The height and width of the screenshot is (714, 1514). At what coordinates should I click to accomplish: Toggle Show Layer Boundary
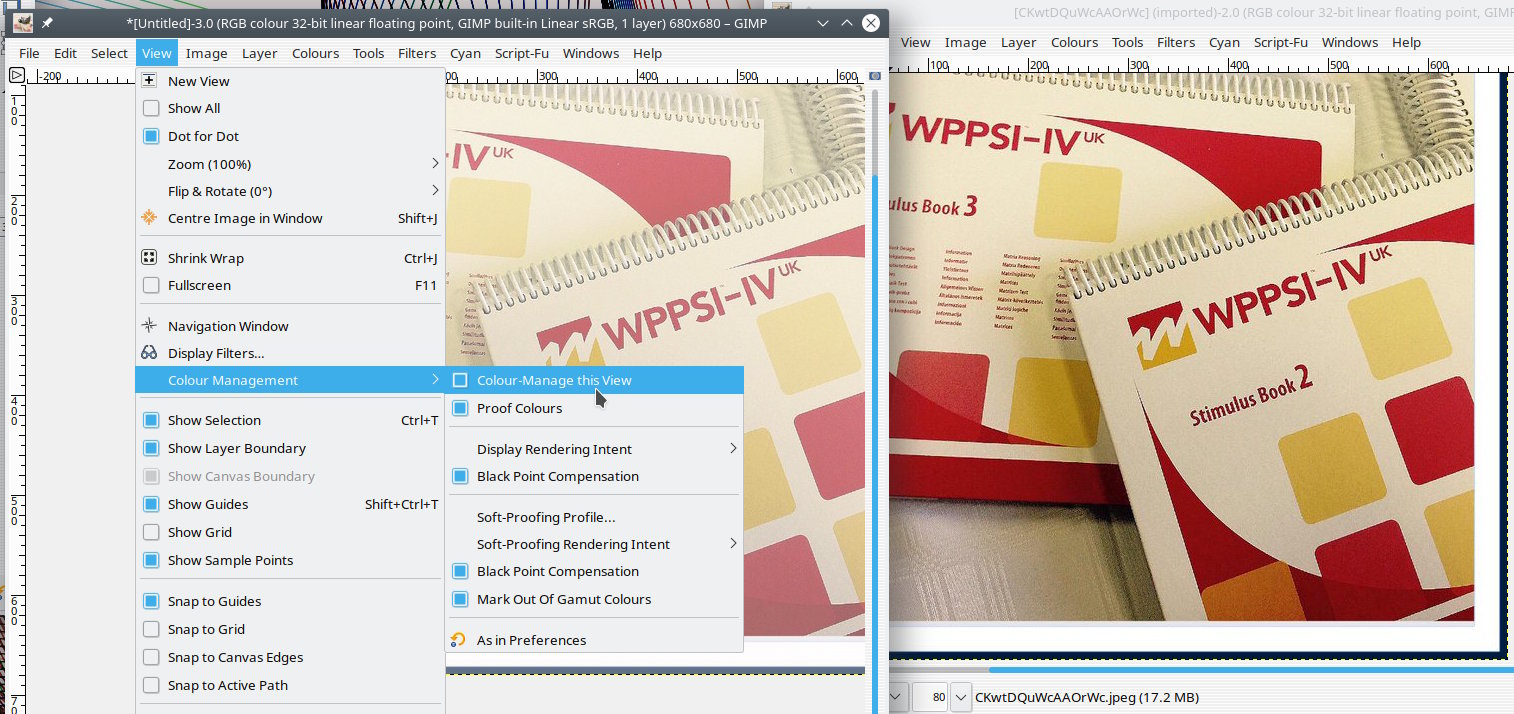tap(151, 448)
